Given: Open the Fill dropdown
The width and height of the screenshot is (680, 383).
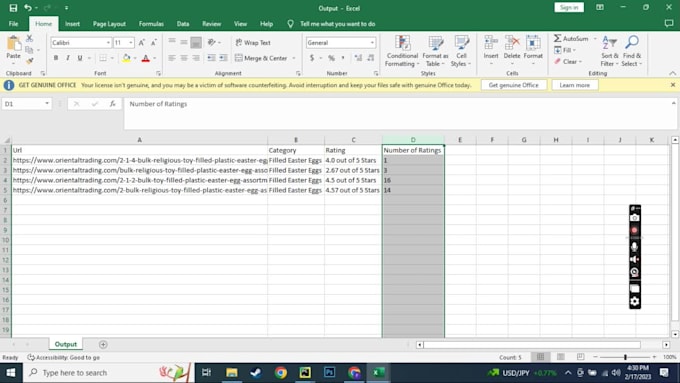Looking at the screenshot, I should pyautogui.click(x=565, y=50).
